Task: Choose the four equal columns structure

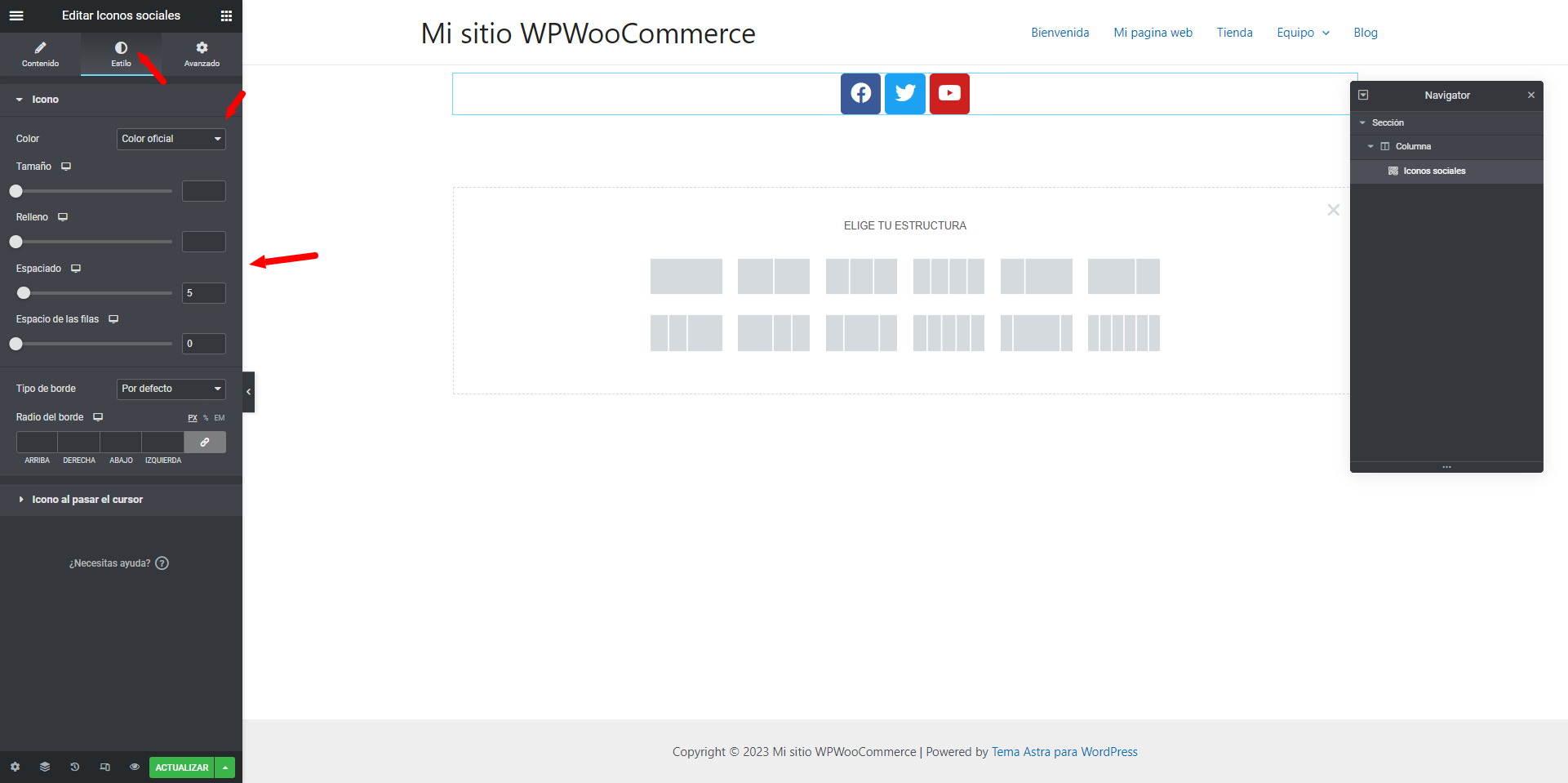Action: click(x=948, y=276)
